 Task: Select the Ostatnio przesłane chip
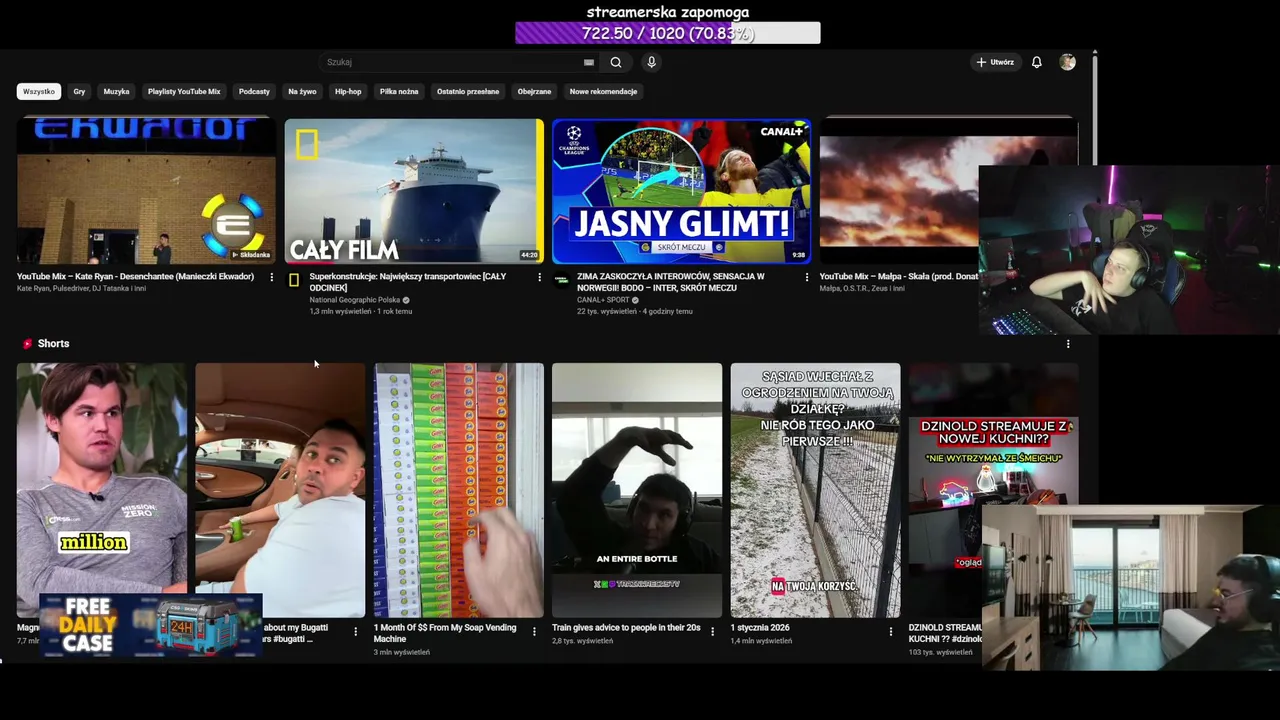(468, 91)
